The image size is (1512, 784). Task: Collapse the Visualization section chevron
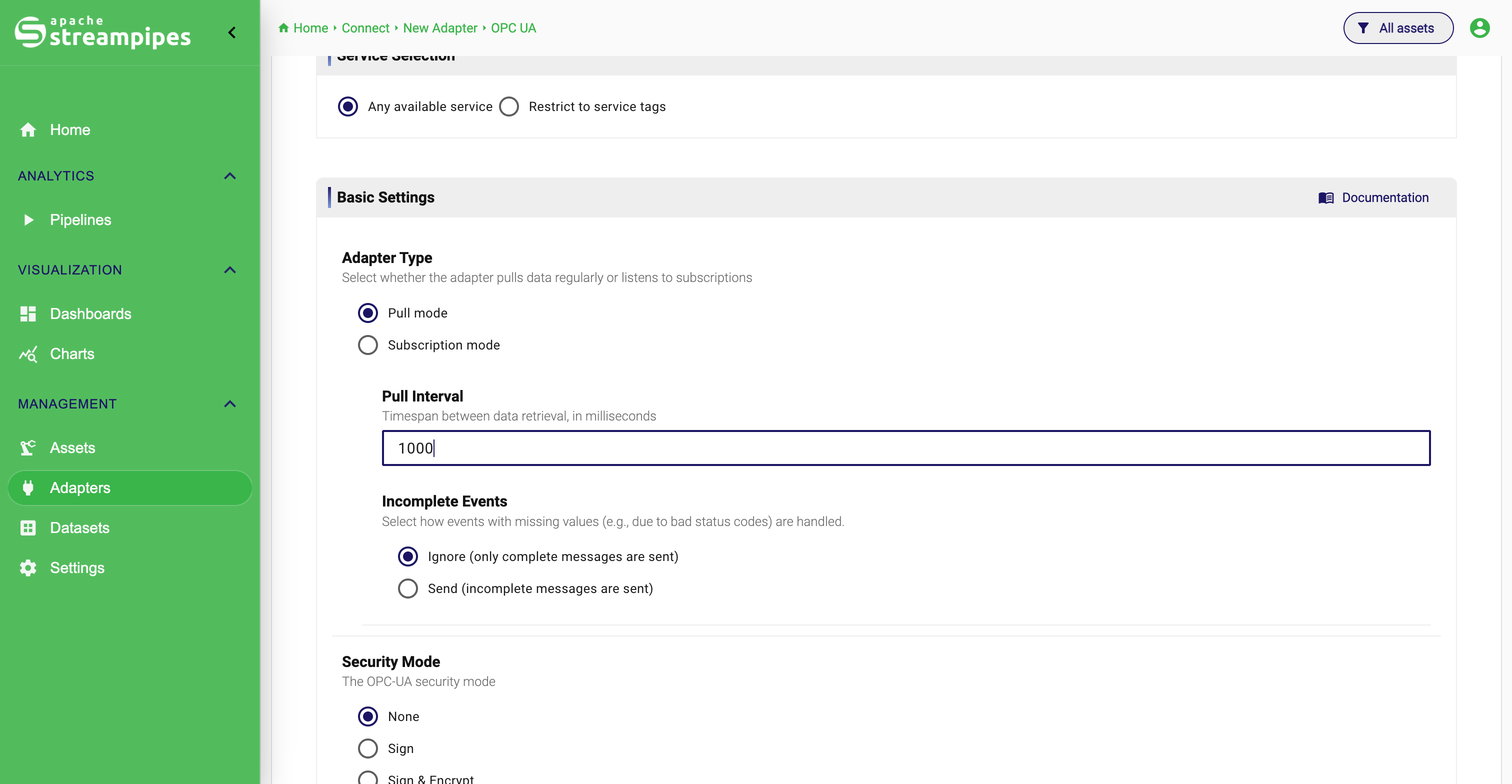coord(229,270)
